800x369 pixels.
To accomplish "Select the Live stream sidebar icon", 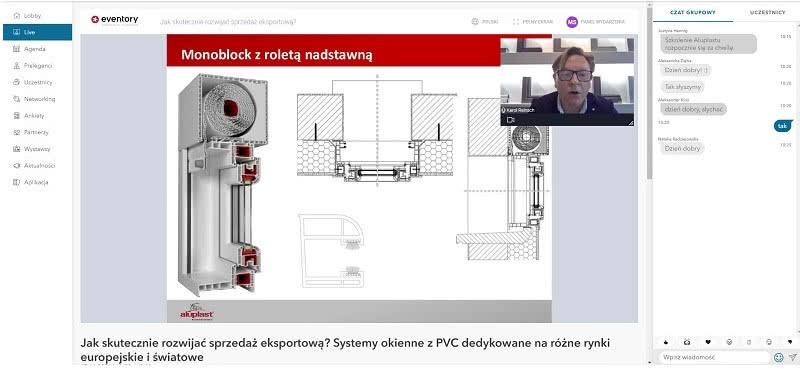I will (16, 32).
